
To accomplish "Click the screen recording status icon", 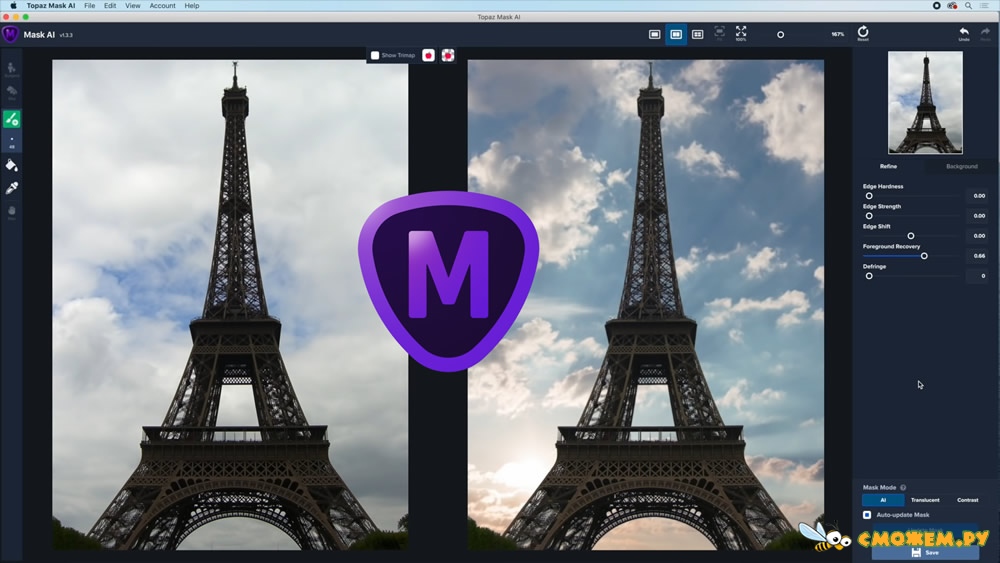I will coord(936,6).
